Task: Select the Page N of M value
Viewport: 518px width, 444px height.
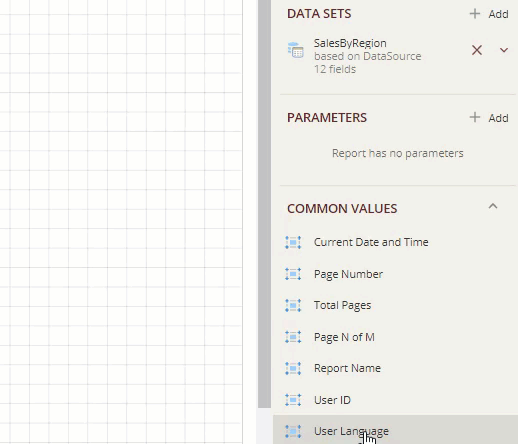Action: (344, 337)
